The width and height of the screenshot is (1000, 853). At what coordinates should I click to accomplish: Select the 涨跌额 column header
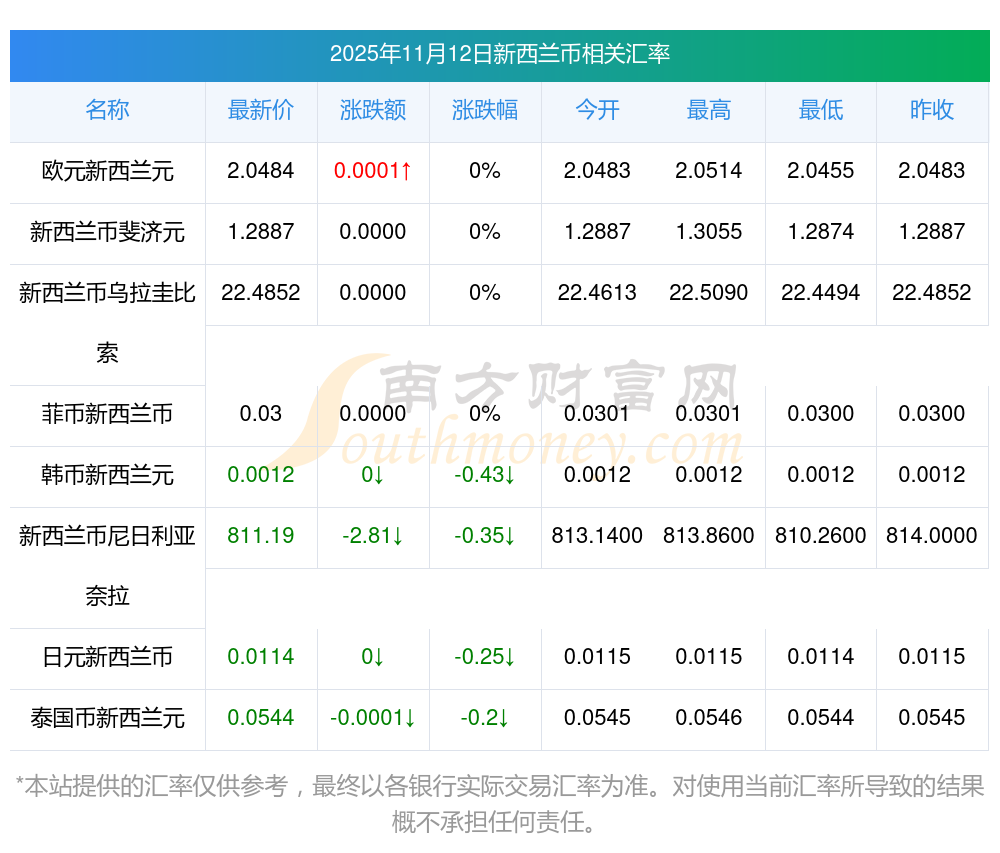tap(373, 110)
